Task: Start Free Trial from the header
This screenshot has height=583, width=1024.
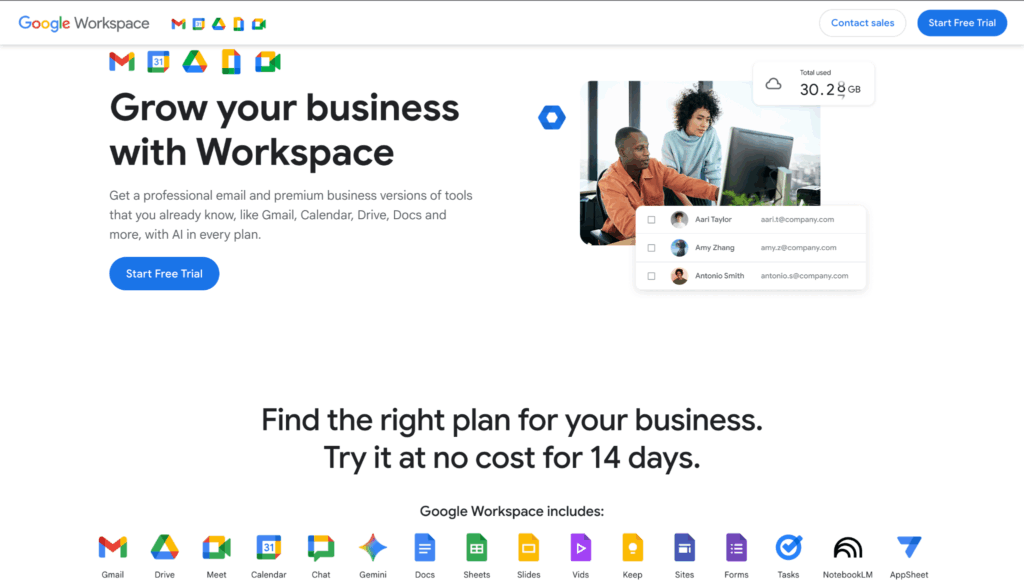Action: click(x=962, y=23)
